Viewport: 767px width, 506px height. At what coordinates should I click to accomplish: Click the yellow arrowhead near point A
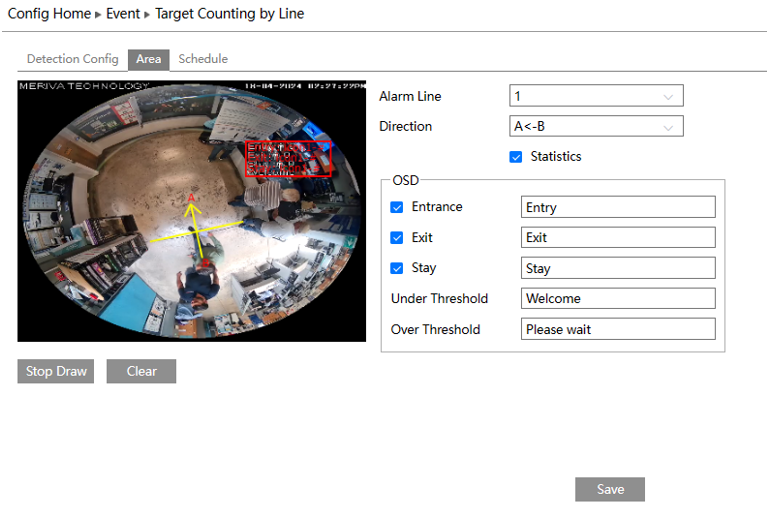[193, 210]
